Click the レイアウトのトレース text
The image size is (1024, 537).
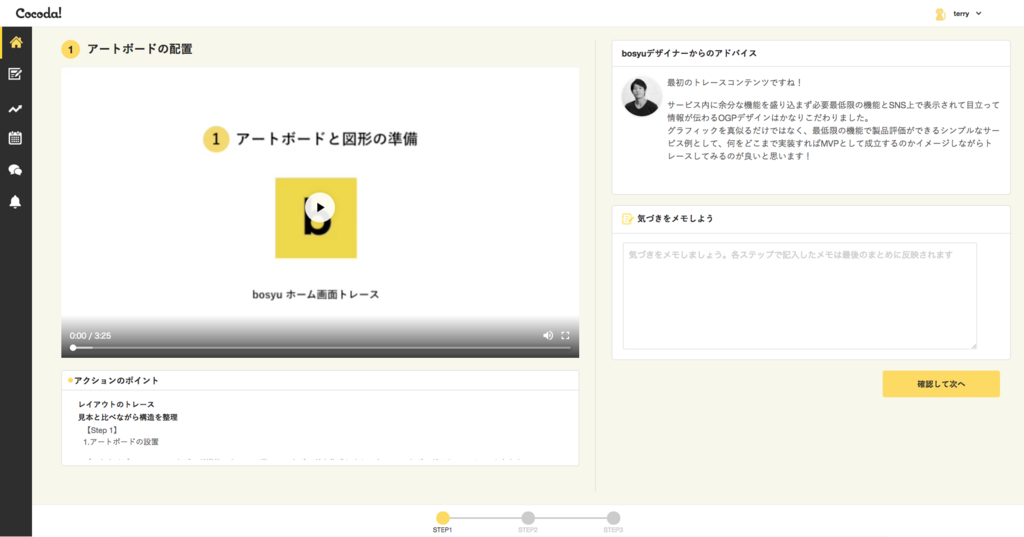coord(116,404)
